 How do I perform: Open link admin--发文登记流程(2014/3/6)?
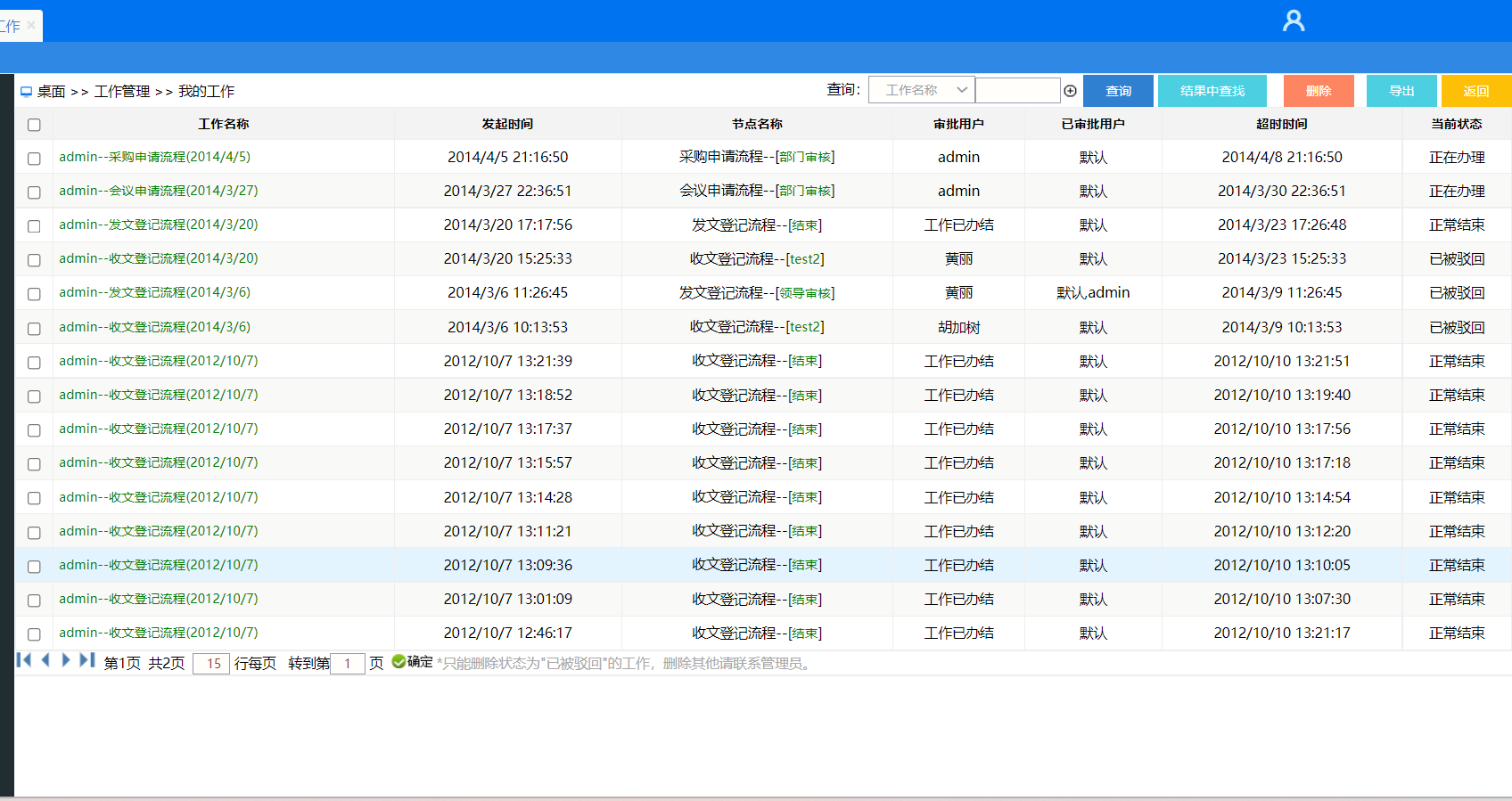click(155, 292)
